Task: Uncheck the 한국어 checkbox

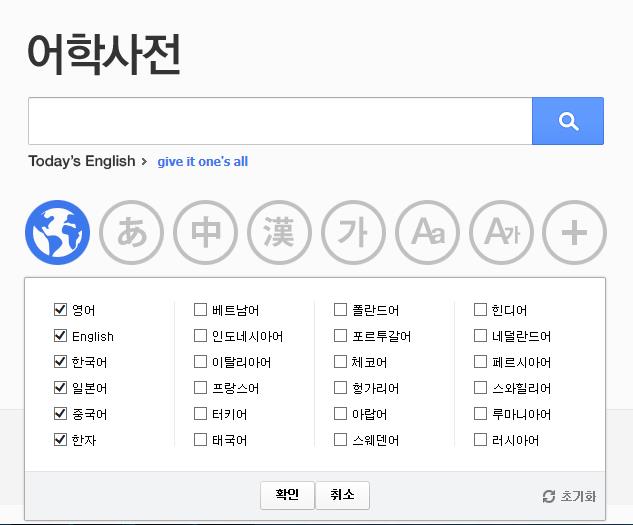Action: (60, 361)
